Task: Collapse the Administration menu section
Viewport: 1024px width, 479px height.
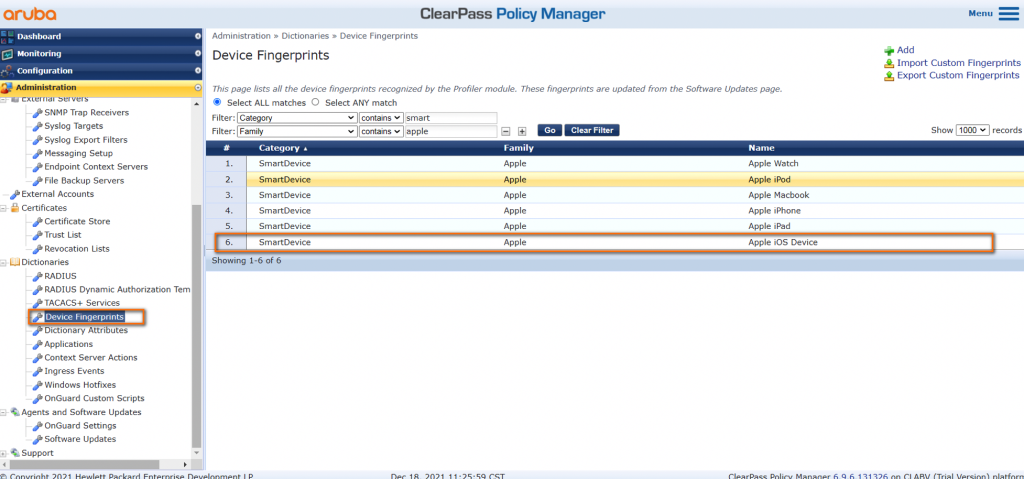Action: click(198, 88)
